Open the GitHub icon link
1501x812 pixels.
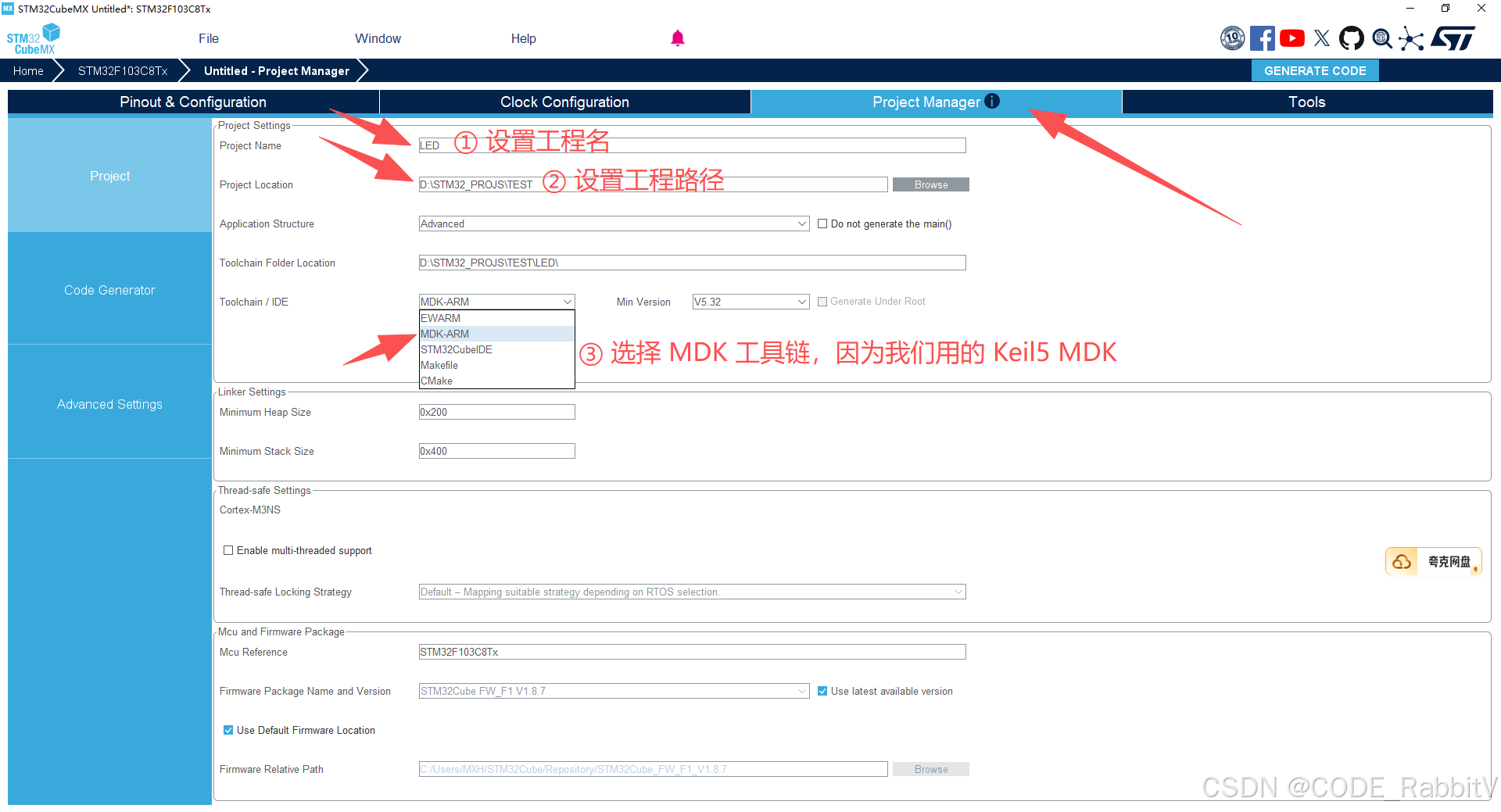coord(1352,38)
